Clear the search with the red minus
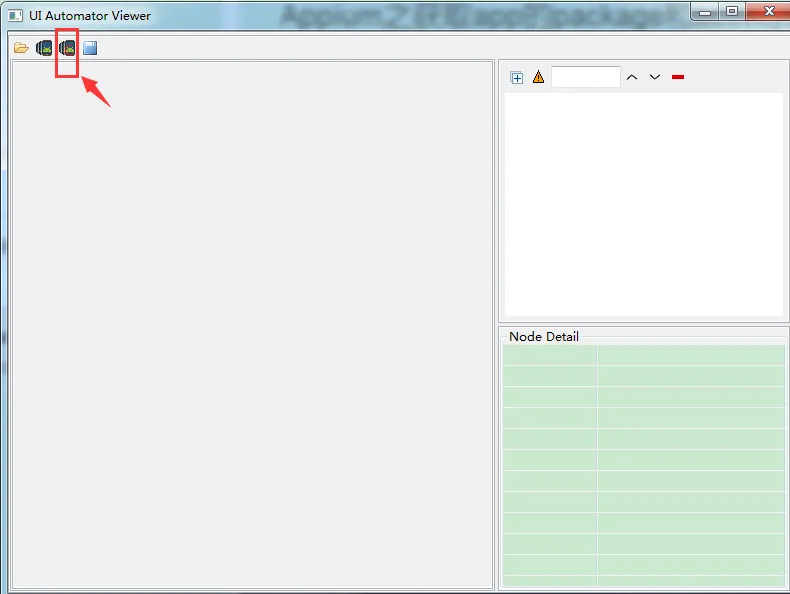The width and height of the screenshot is (790, 594). [678, 77]
